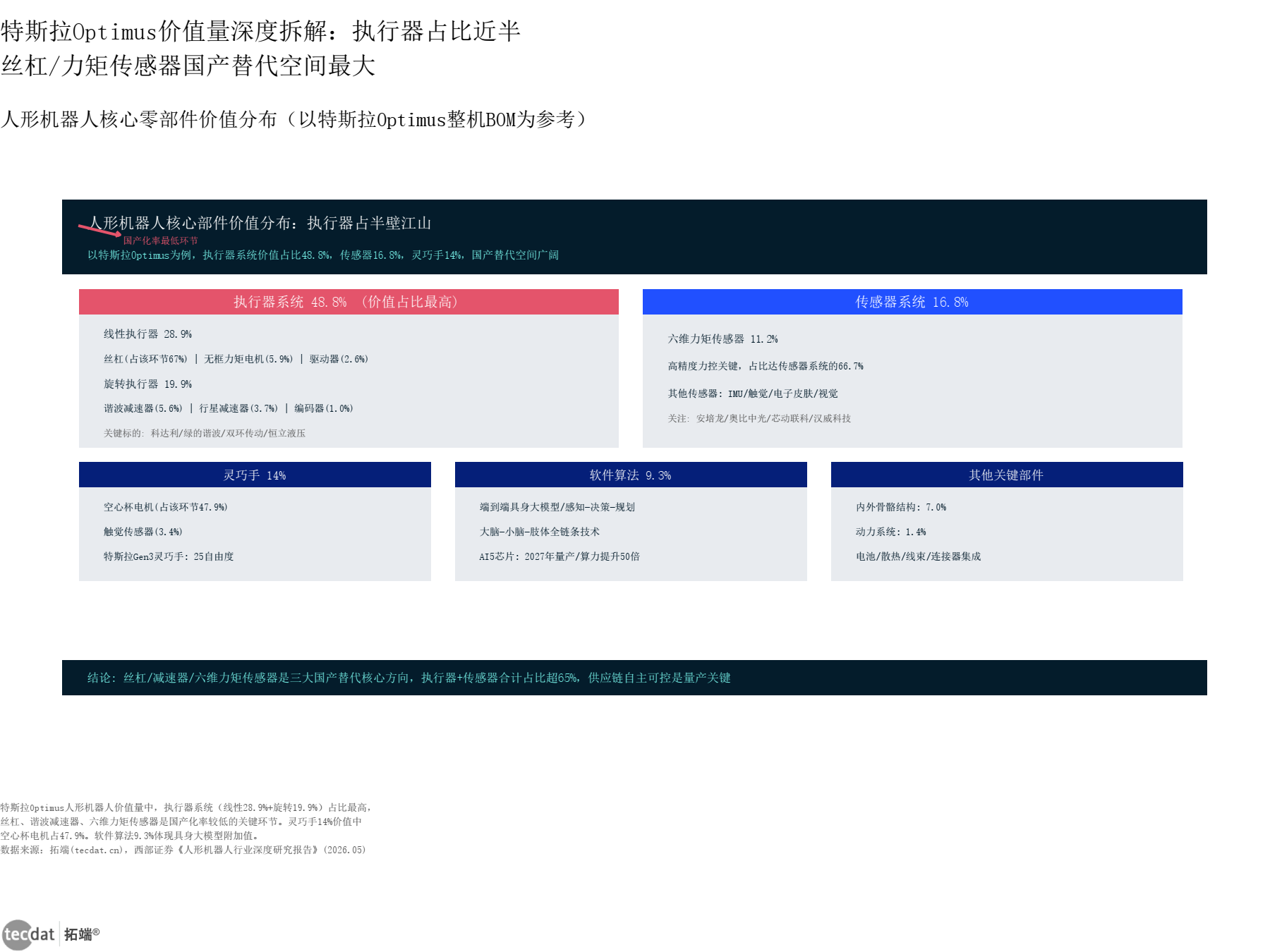Click the line 特斯拉Gen3灵巧手: 25自由度

pos(169,556)
